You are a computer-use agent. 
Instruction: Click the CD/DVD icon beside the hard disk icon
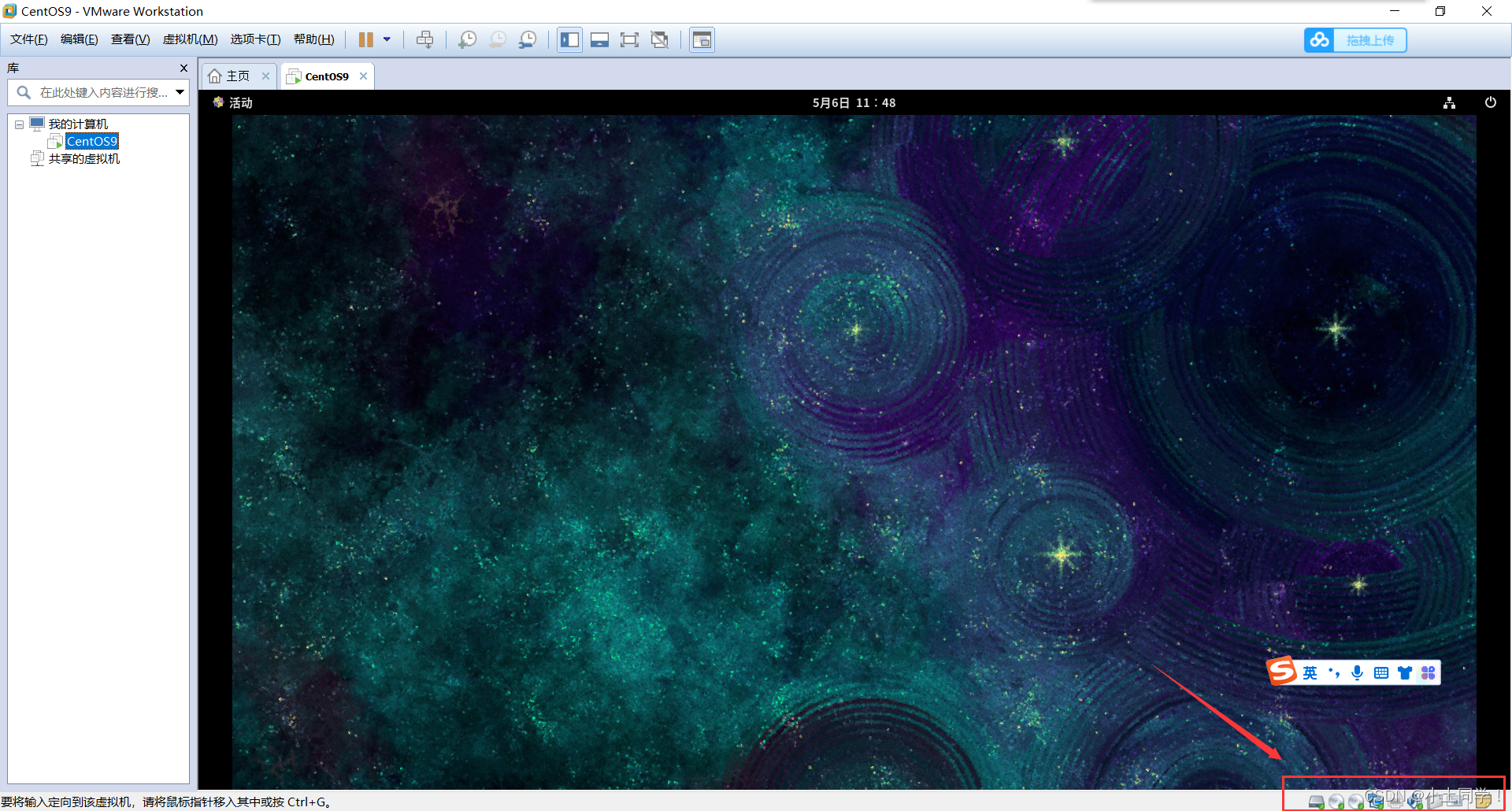(x=1336, y=802)
